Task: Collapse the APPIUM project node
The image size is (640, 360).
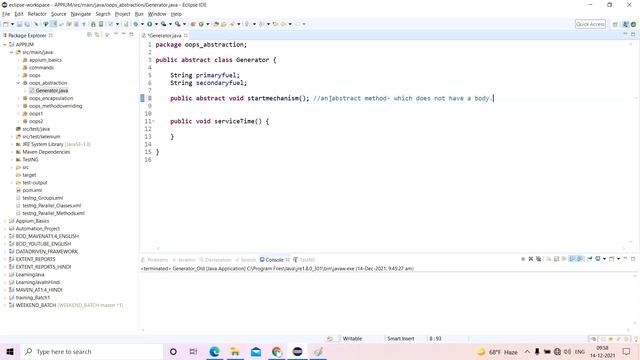Action: click(5, 44)
